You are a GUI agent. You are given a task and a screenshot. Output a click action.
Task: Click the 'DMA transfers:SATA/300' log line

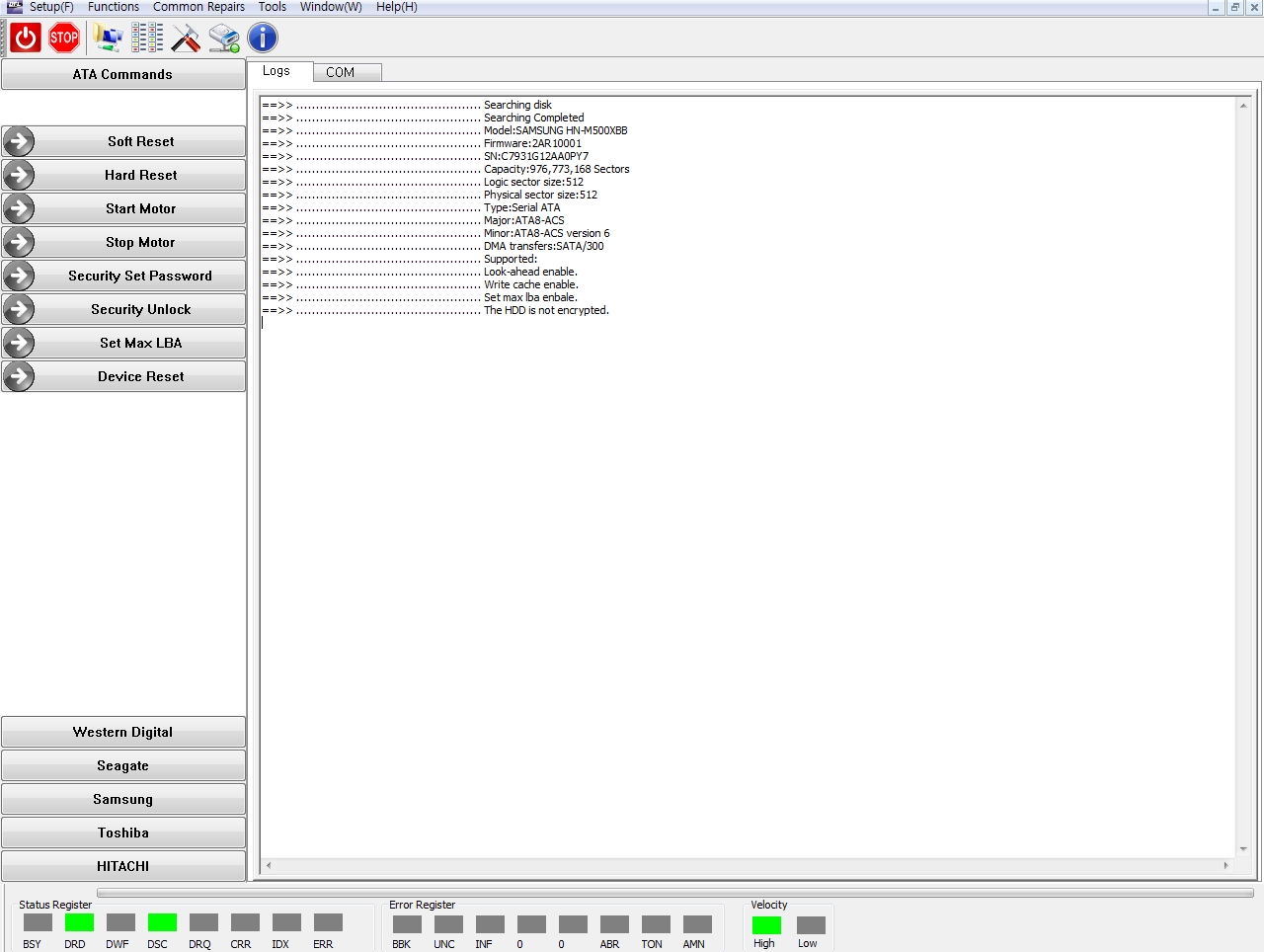pyautogui.click(x=544, y=246)
